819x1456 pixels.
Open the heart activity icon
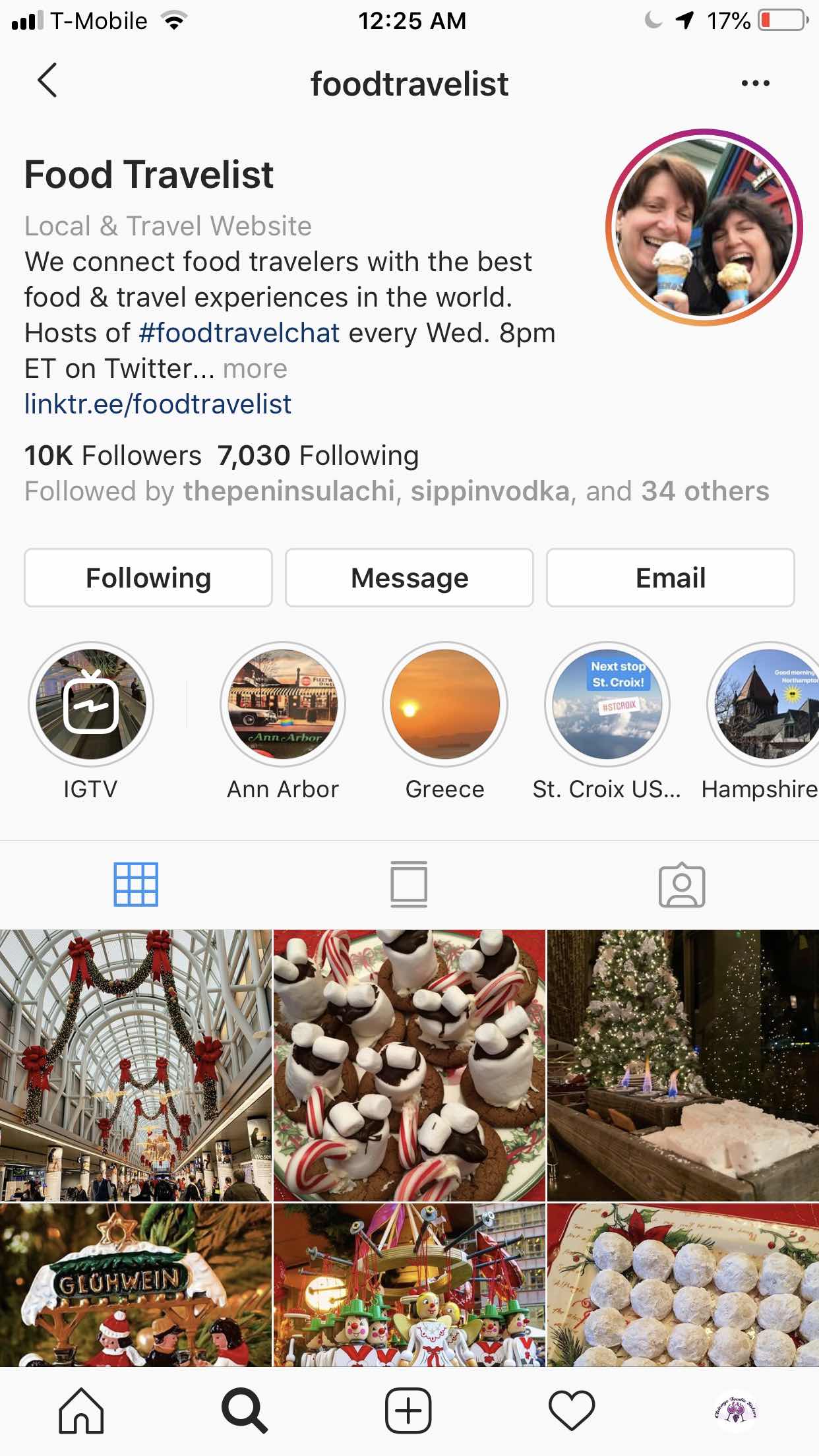572,1411
